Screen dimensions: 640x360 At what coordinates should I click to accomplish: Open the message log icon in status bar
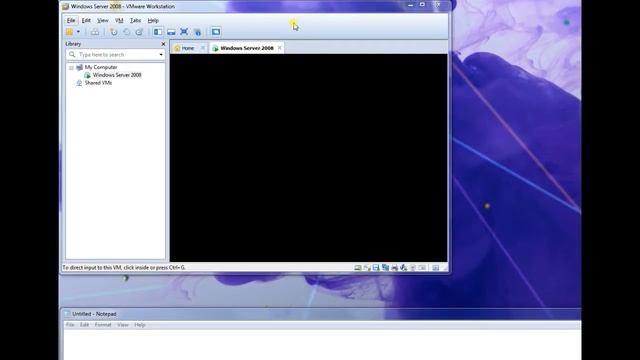(x=436, y=268)
